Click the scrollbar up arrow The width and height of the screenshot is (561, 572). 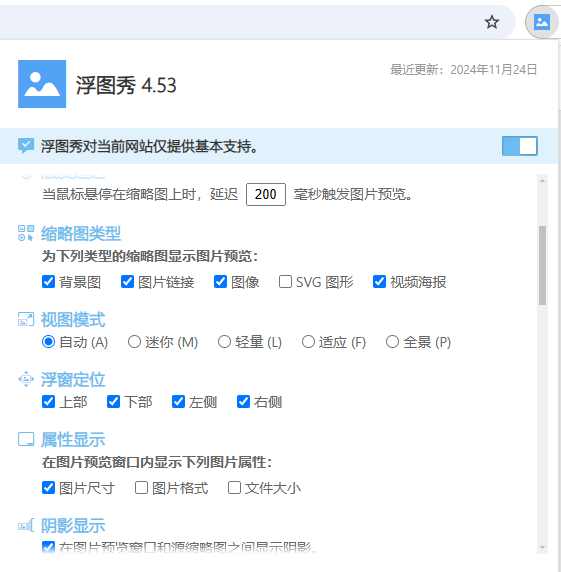click(x=542, y=181)
